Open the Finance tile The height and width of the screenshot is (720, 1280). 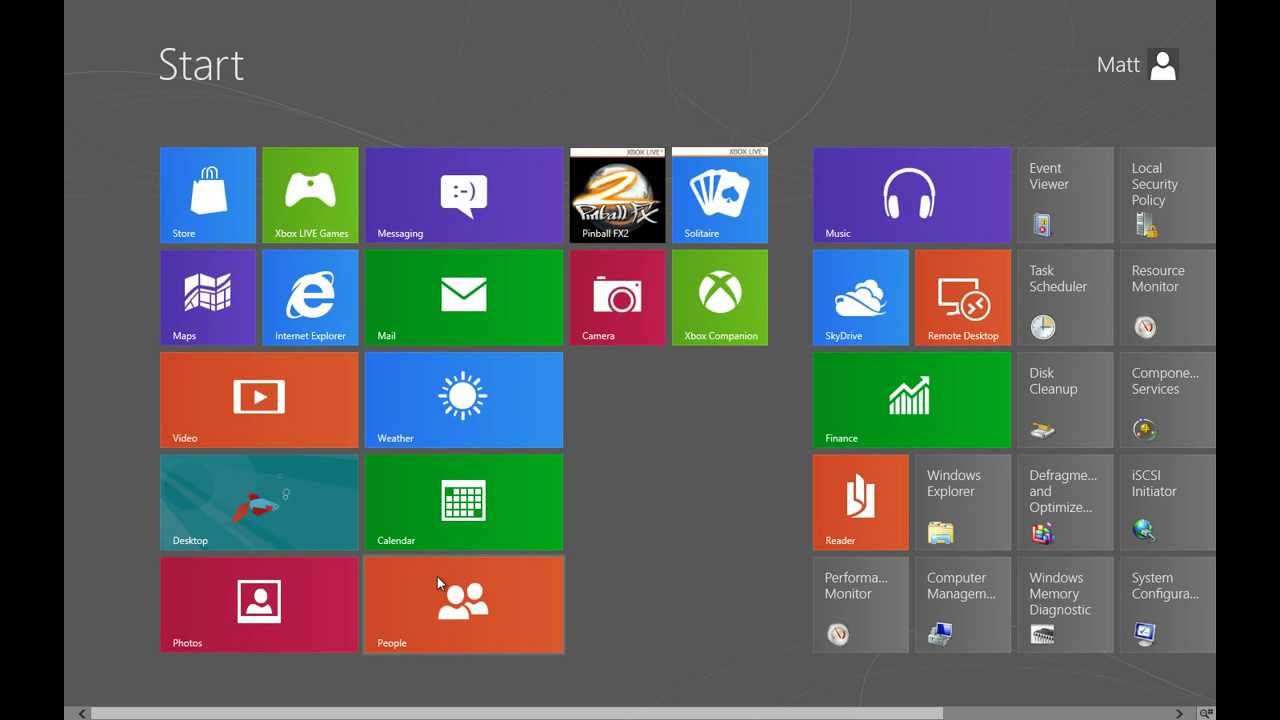pyautogui.click(x=912, y=400)
